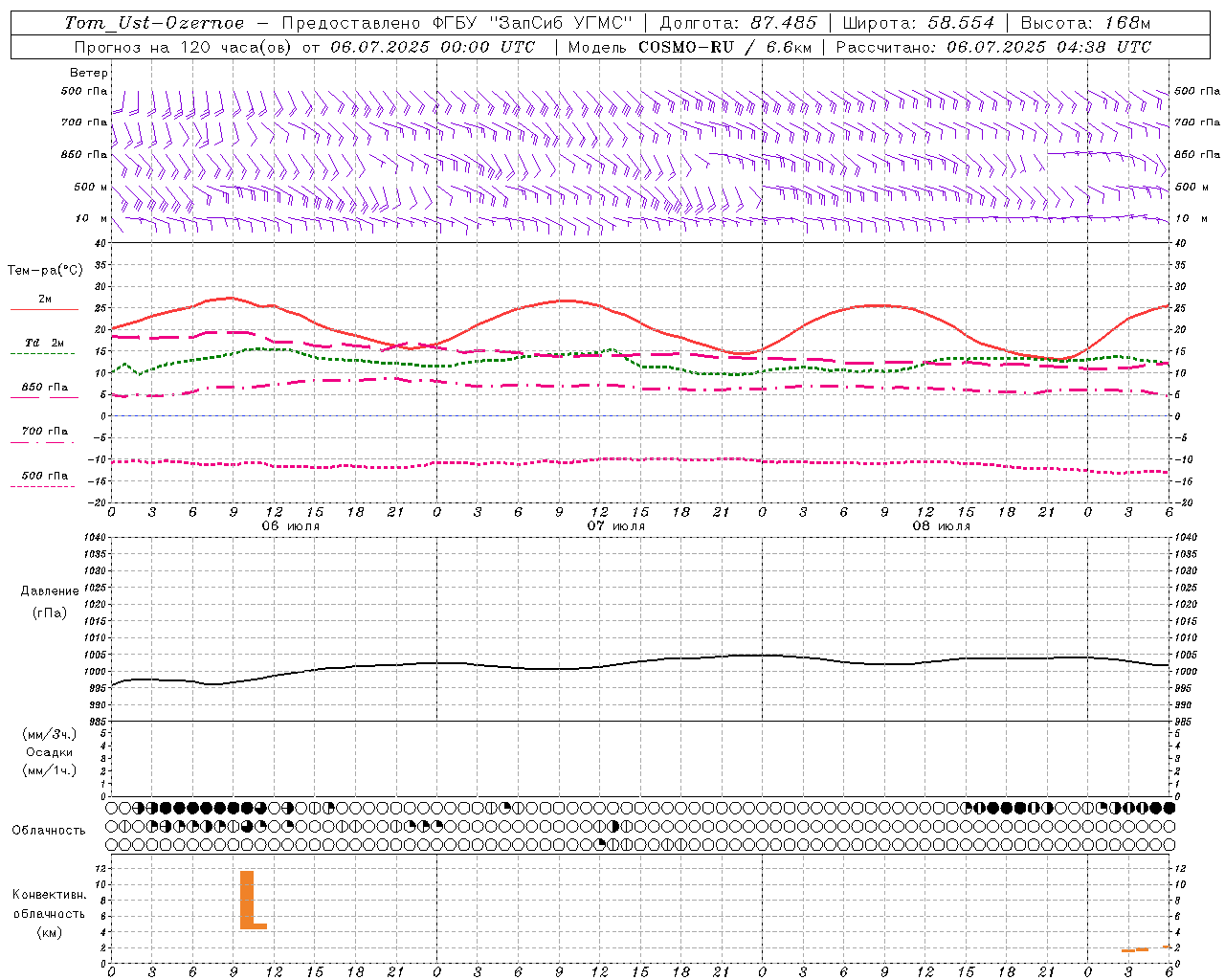Click the Широта: 58.554 value

918,23
